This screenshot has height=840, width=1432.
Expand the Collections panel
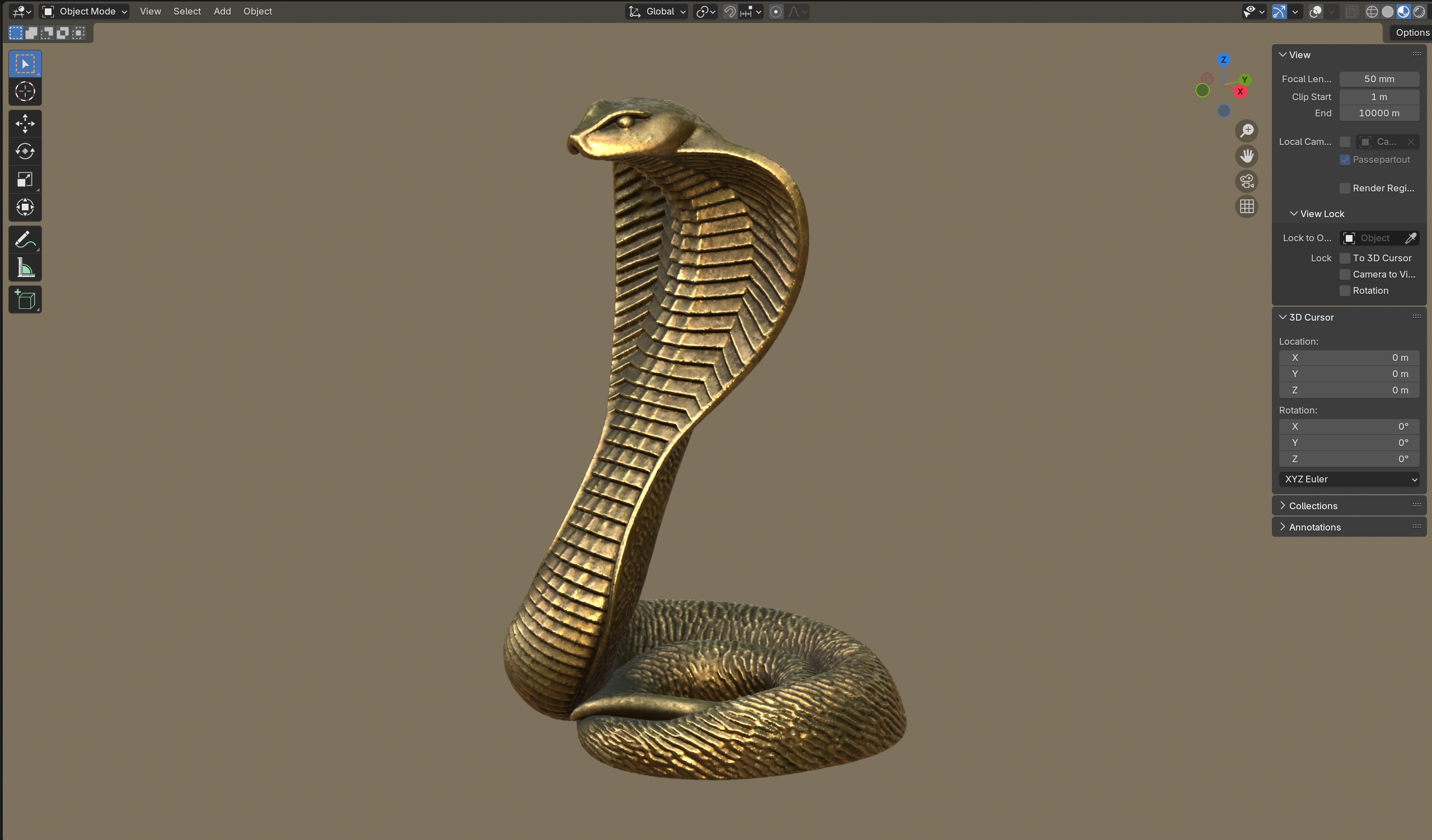(1313, 505)
